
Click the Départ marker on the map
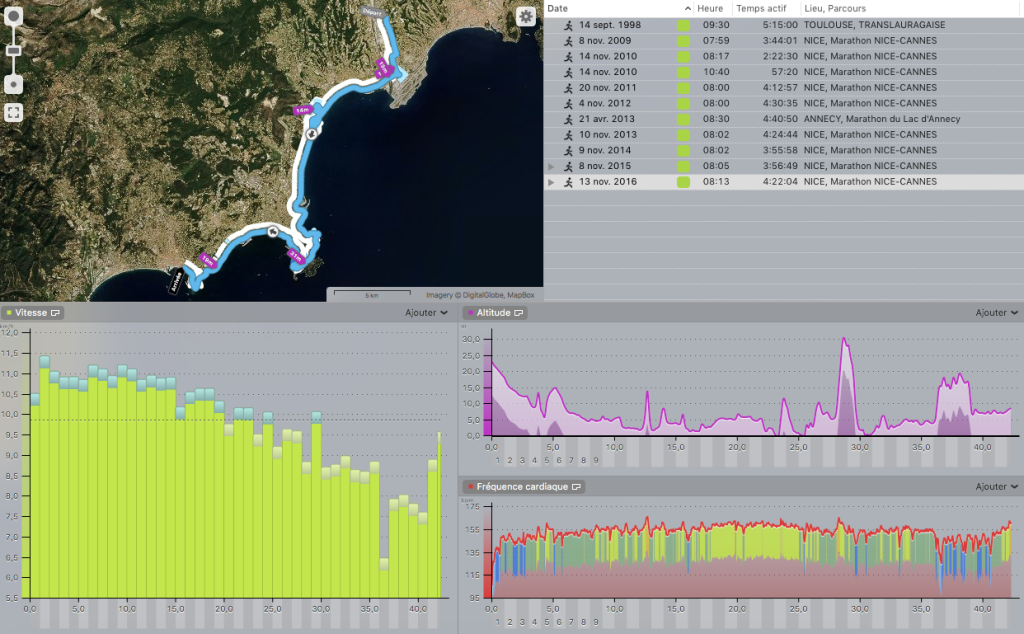(x=372, y=12)
